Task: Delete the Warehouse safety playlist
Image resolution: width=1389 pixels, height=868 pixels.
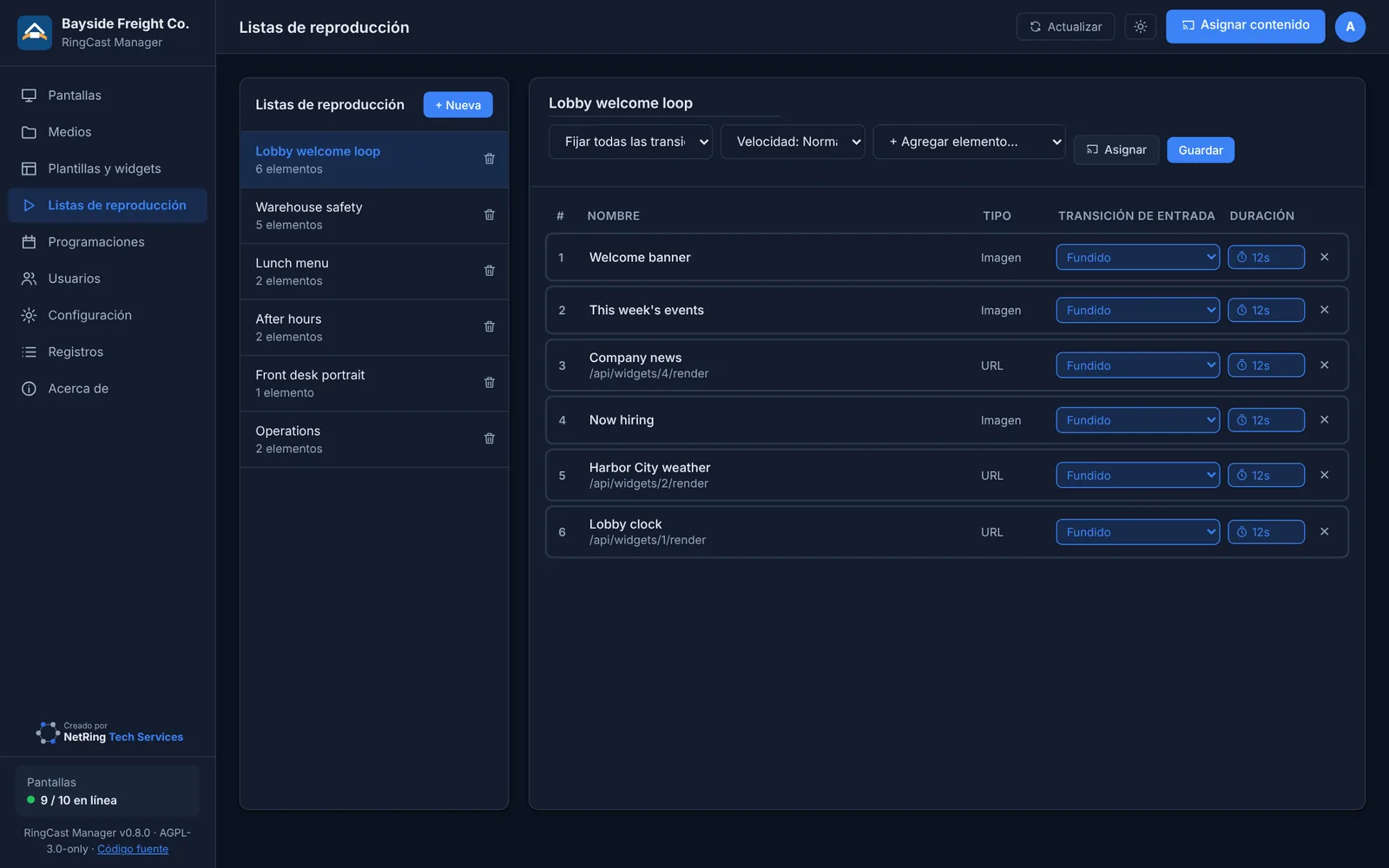Action: [x=490, y=214]
